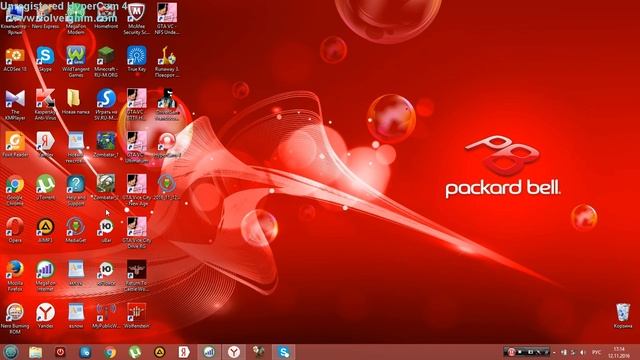Image resolution: width=640 pixels, height=360 pixels.
Task: Launch Google Chrome from the desktop shortcut
Action: coord(15,190)
